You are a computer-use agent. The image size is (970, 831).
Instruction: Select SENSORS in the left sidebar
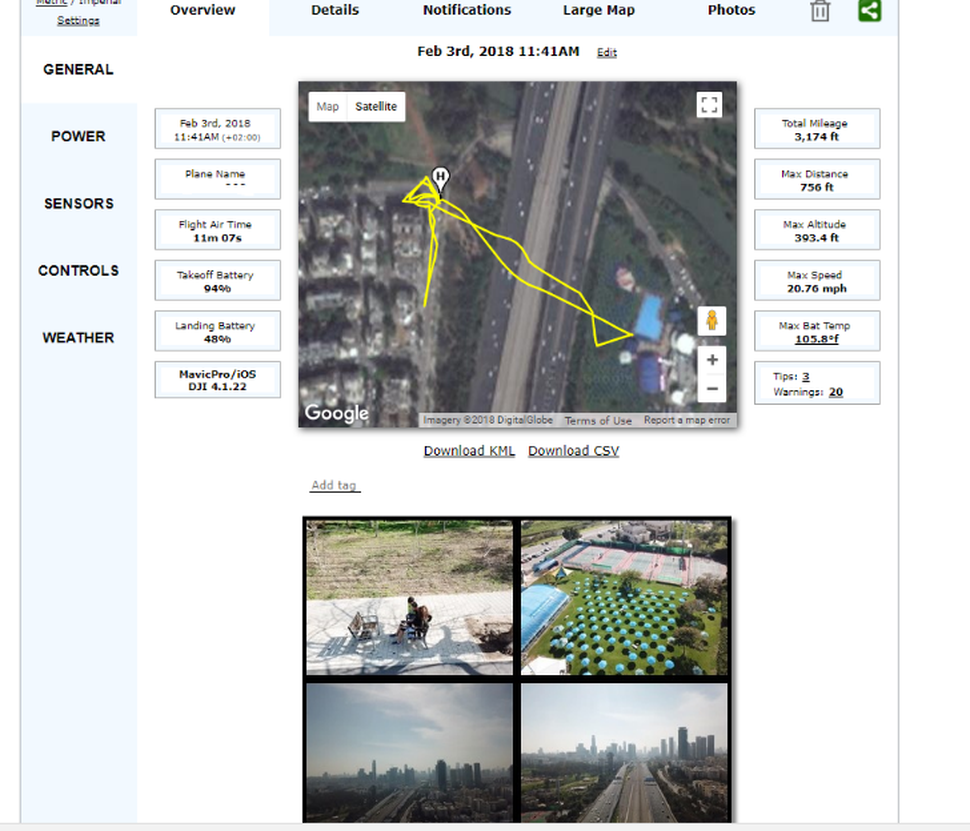click(78, 203)
